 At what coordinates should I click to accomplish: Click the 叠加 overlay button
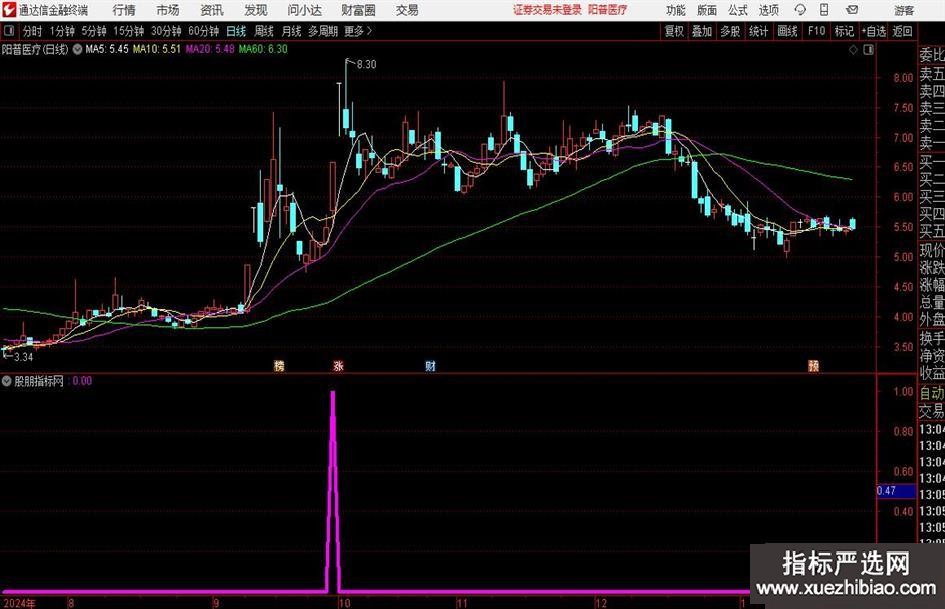702,31
